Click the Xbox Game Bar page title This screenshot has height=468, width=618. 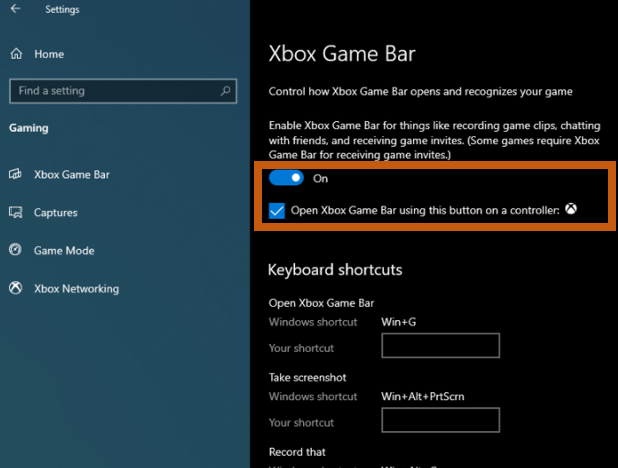[x=342, y=54]
